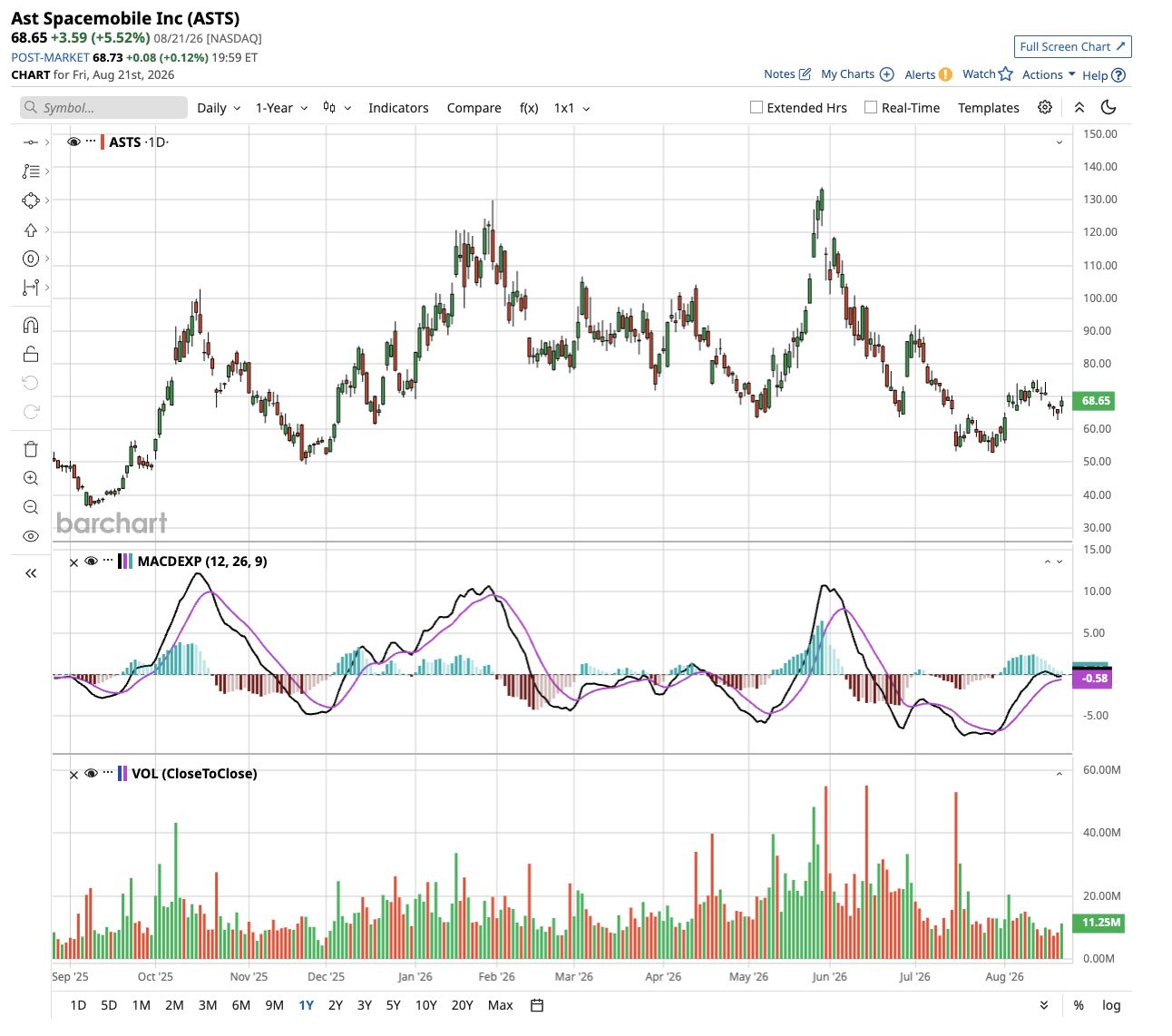This screenshot has width=1172, height=1036.
Task: Open My Charts link
Action: click(x=857, y=74)
